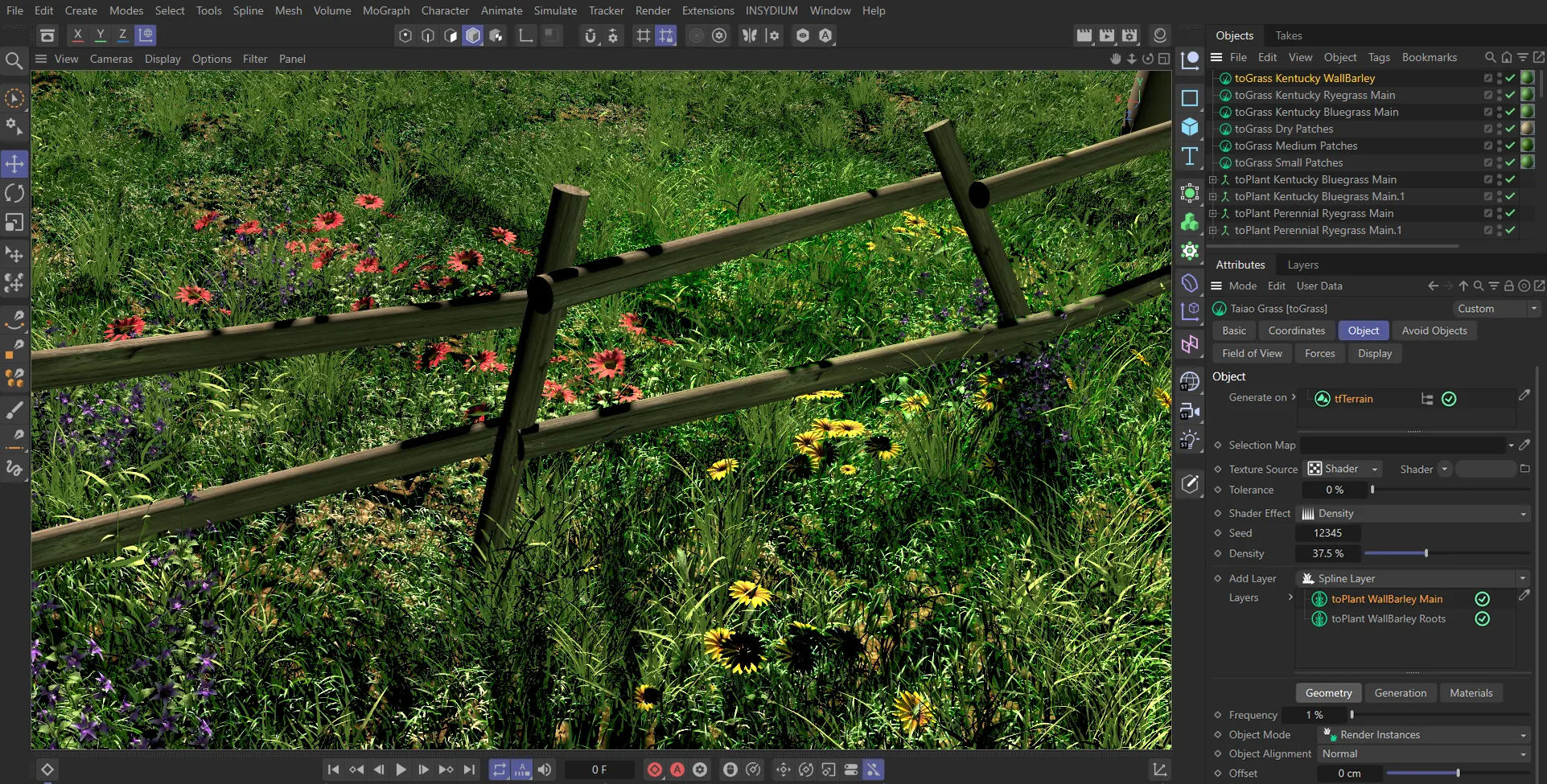Click the Density slider handle

pyautogui.click(x=1426, y=553)
